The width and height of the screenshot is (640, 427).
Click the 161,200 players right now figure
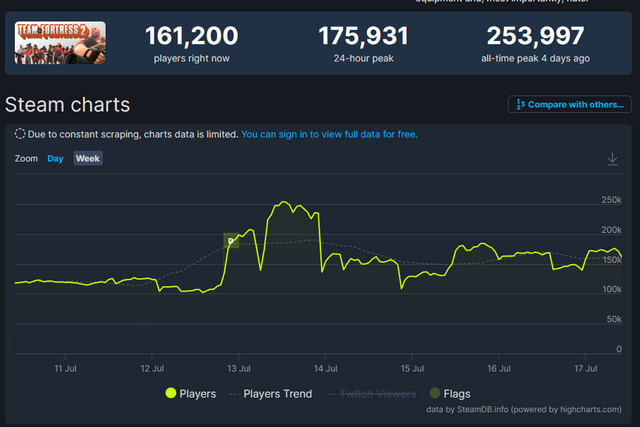[191, 37]
